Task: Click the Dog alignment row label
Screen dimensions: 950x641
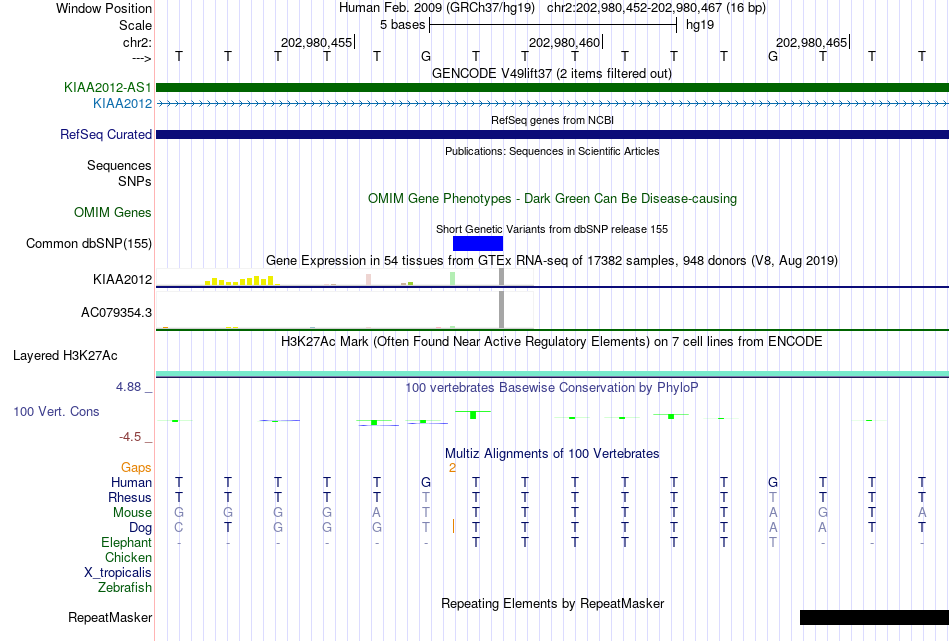Action: 141,528
